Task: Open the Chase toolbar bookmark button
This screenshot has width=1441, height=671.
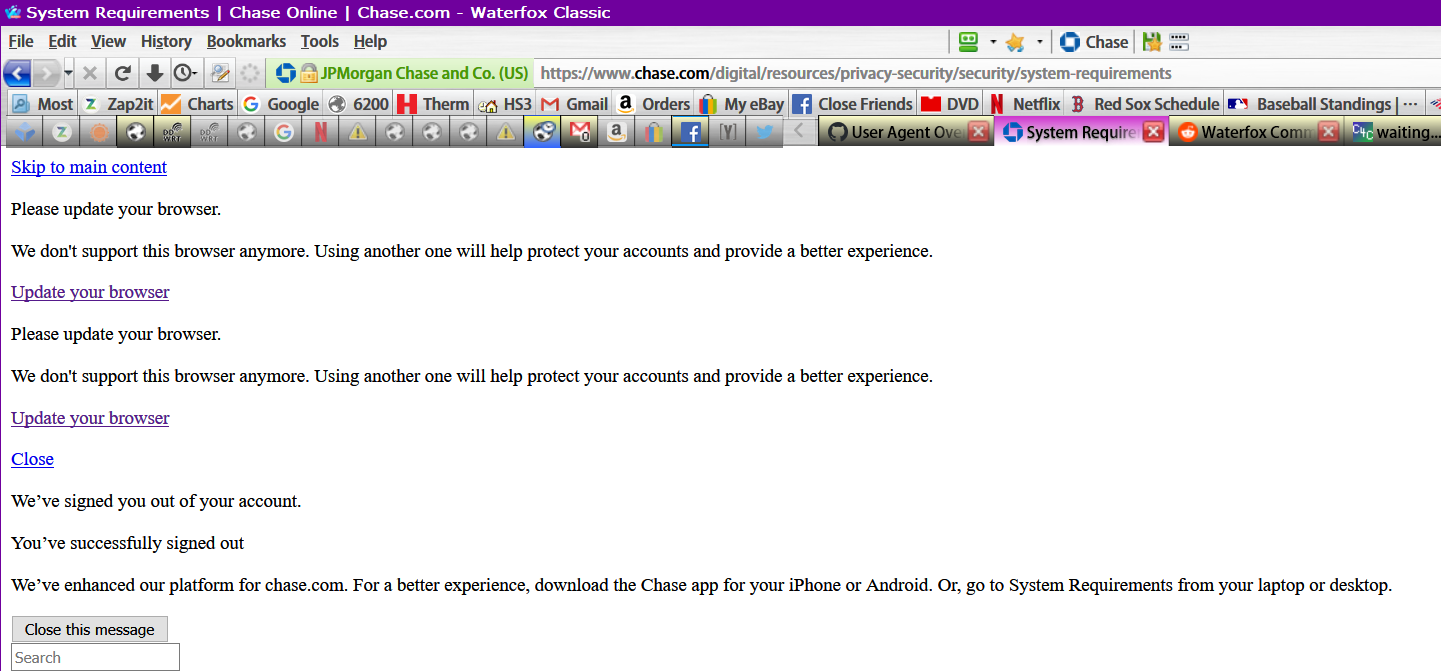Action: (x=1093, y=42)
